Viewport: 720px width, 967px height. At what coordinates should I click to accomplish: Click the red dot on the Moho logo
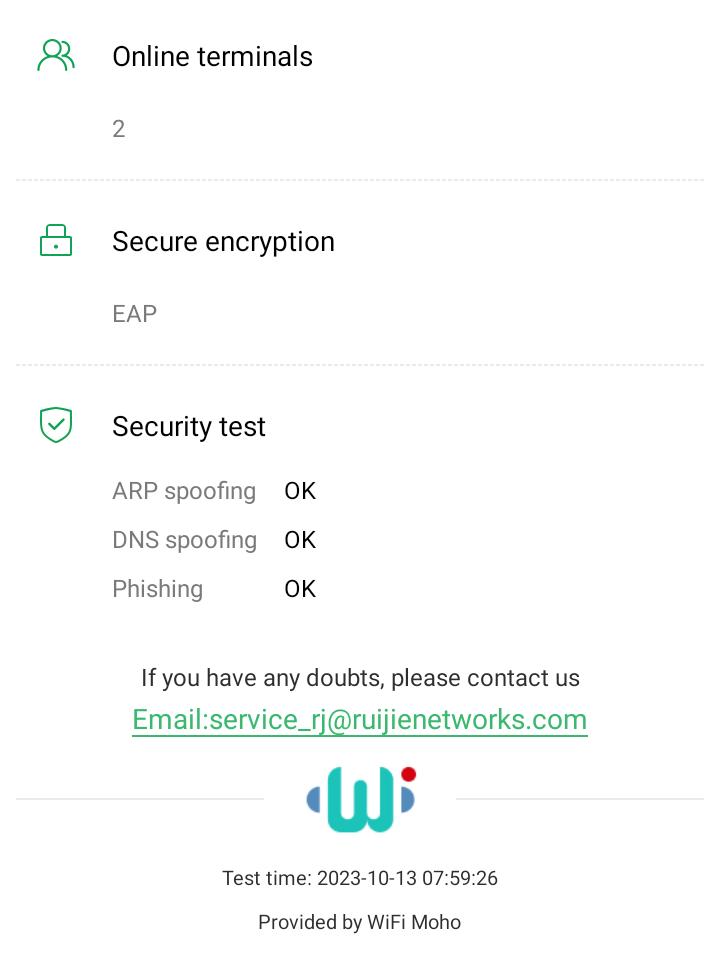[408, 775]
